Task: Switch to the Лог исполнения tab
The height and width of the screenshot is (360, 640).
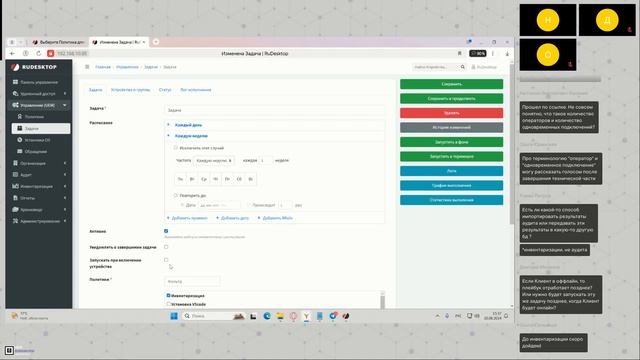Action: coord(196,89)
